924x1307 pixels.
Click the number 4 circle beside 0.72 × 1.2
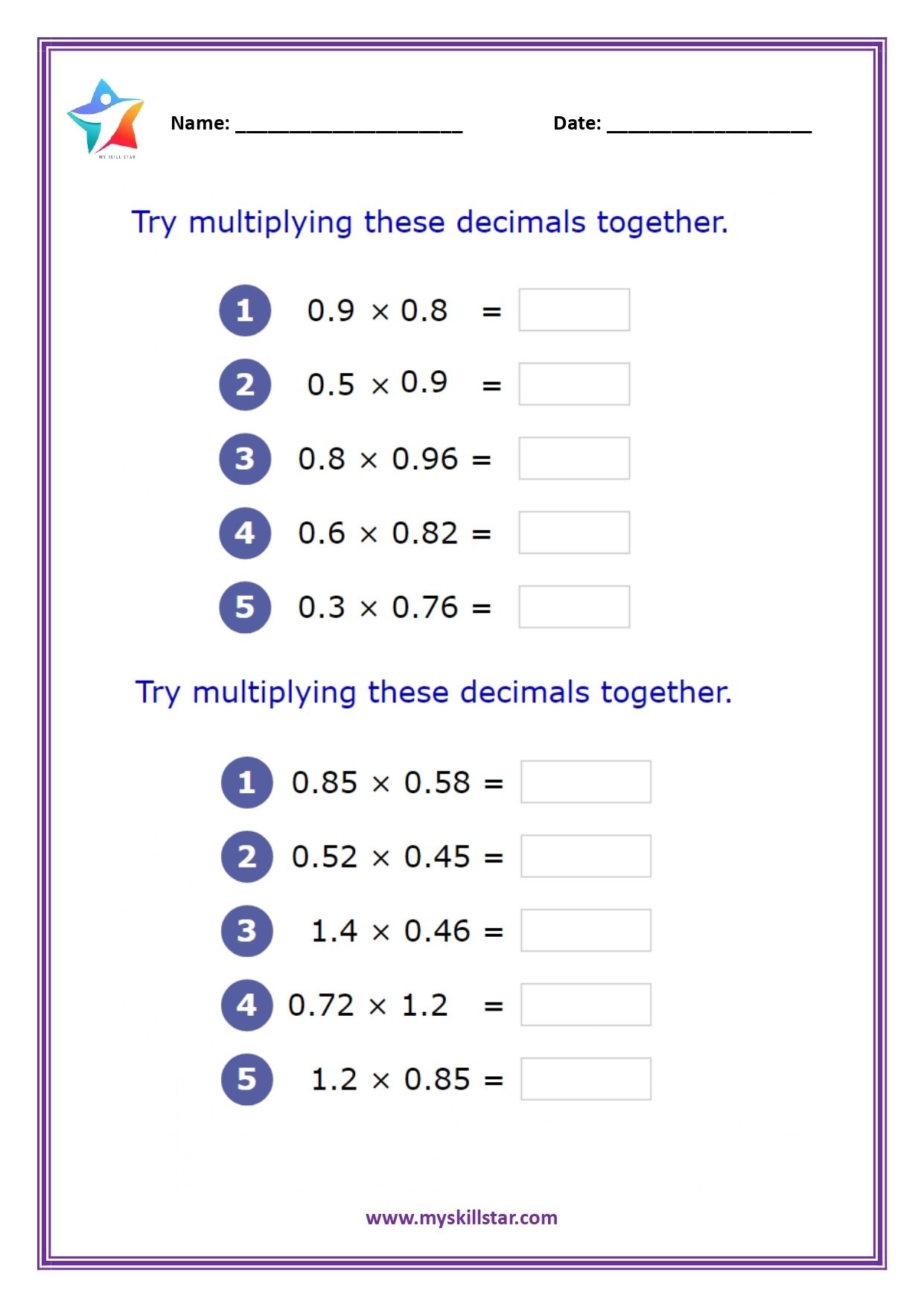click(x=247, y=1005)
